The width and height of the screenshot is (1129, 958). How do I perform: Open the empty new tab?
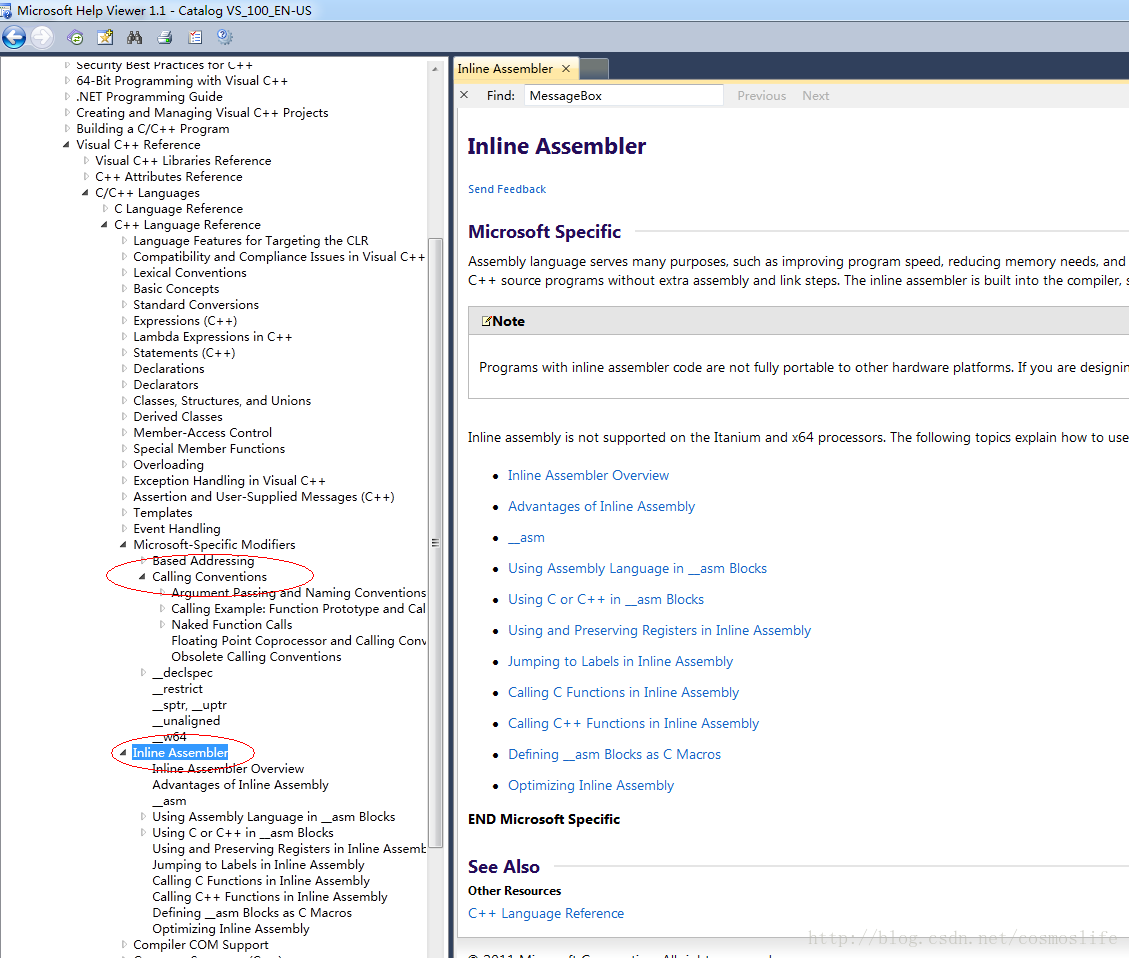click(594, 68)
